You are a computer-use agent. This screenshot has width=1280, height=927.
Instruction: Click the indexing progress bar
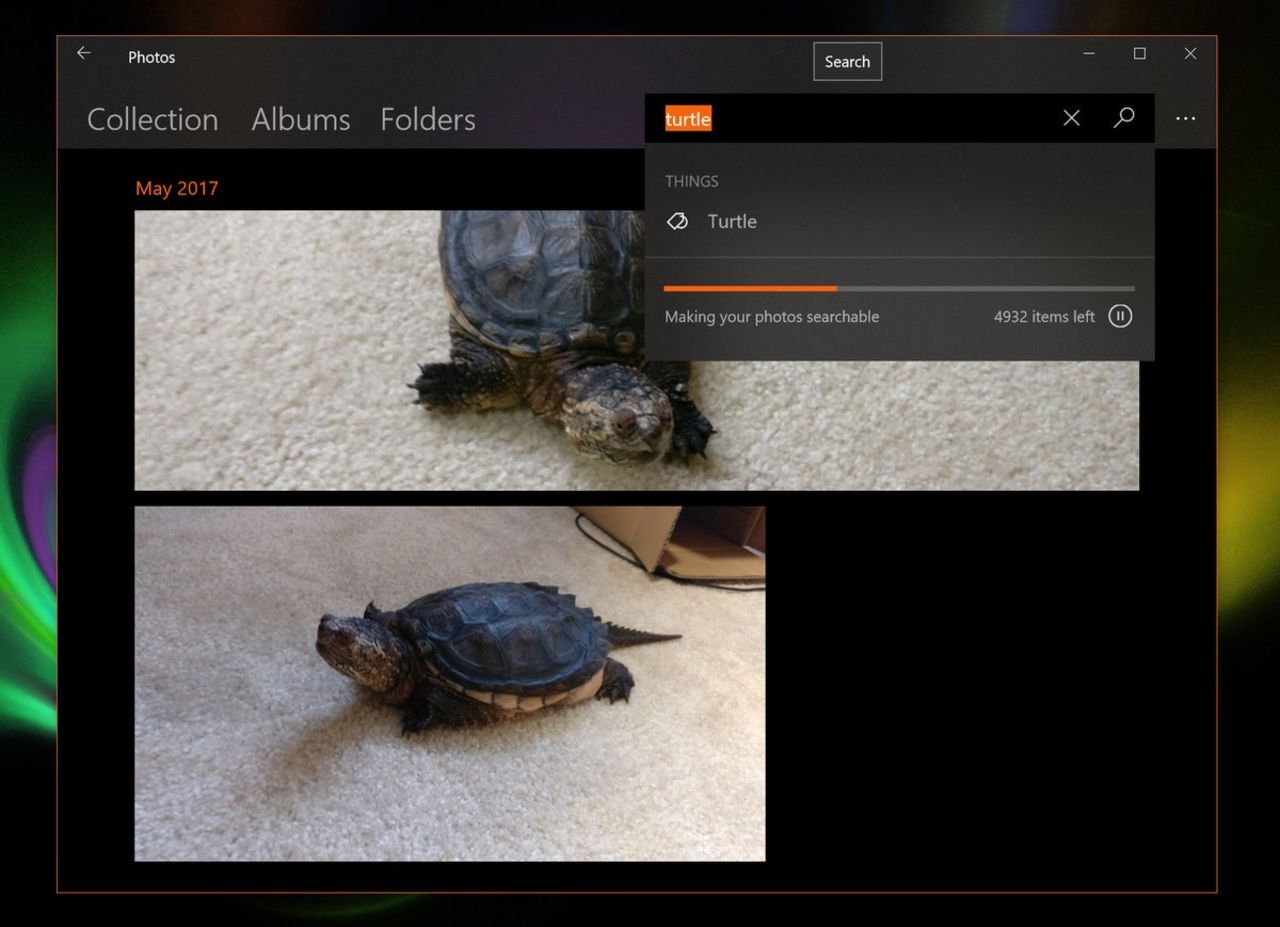pyautogui.click(x=899, y=288)
